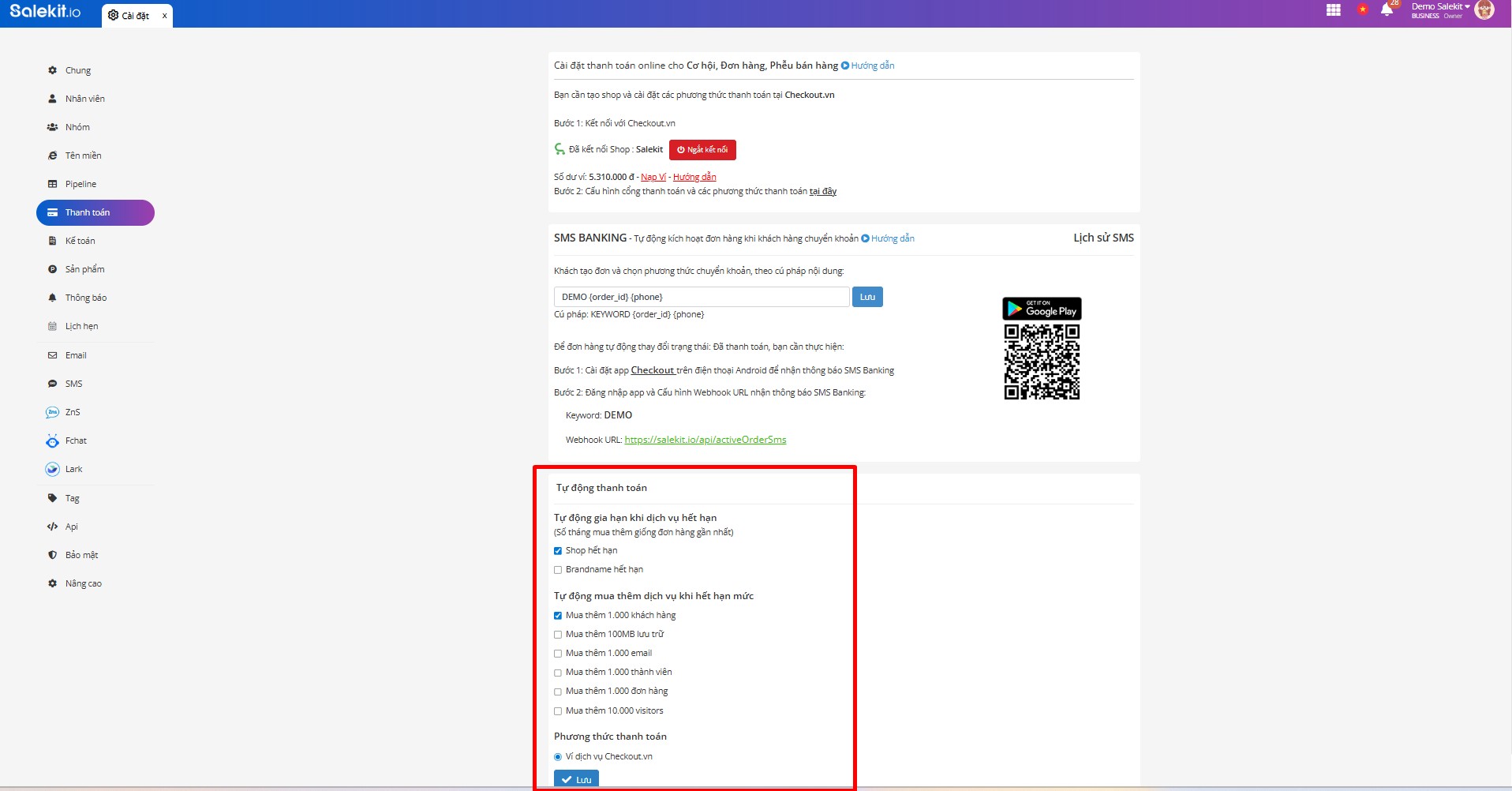This screenshot has height=791, width=1512.
Task: Open Fchat settings in sidebar
Action: click(76, 440)
